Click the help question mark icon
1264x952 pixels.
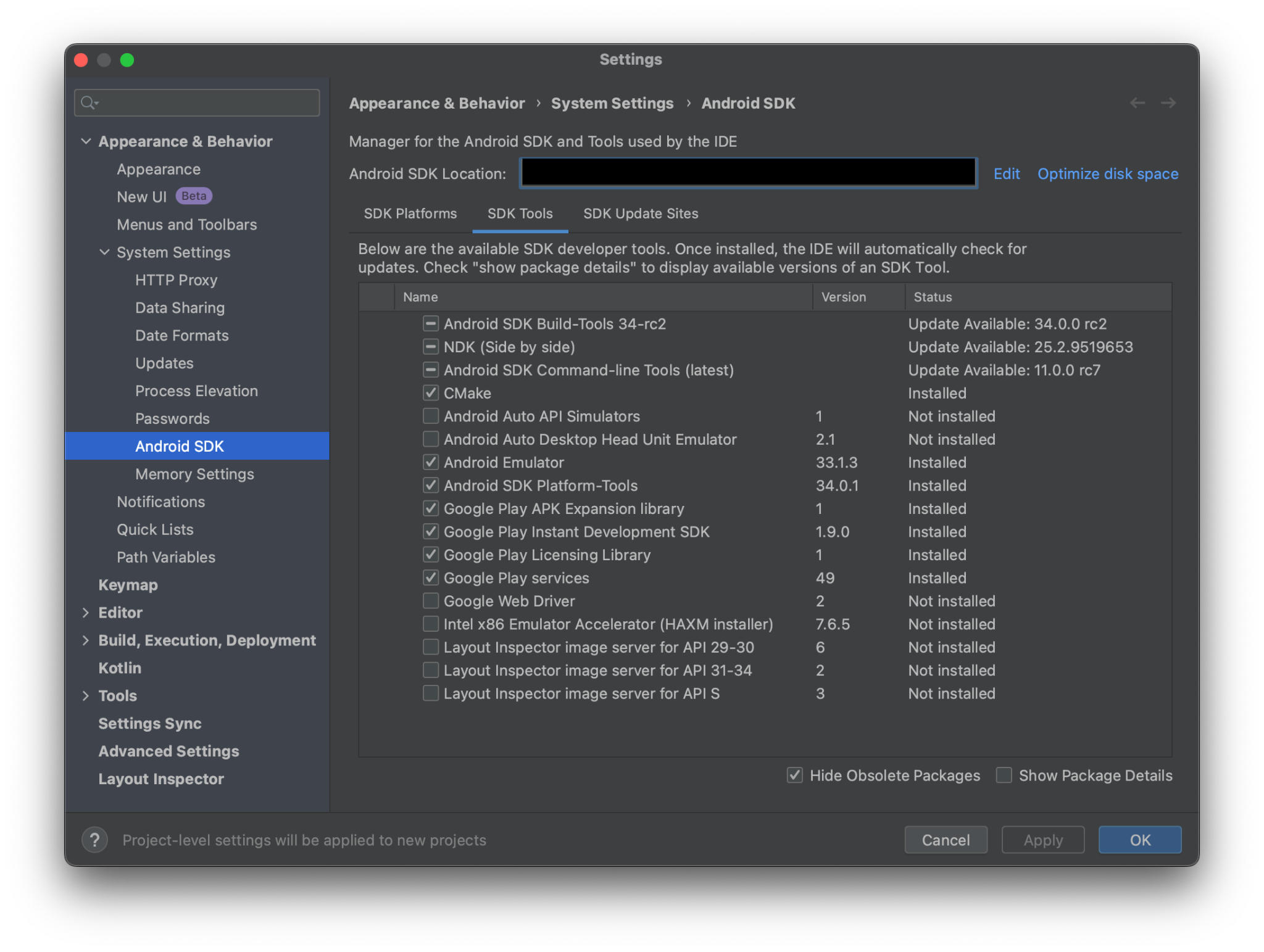pos(94,840)
